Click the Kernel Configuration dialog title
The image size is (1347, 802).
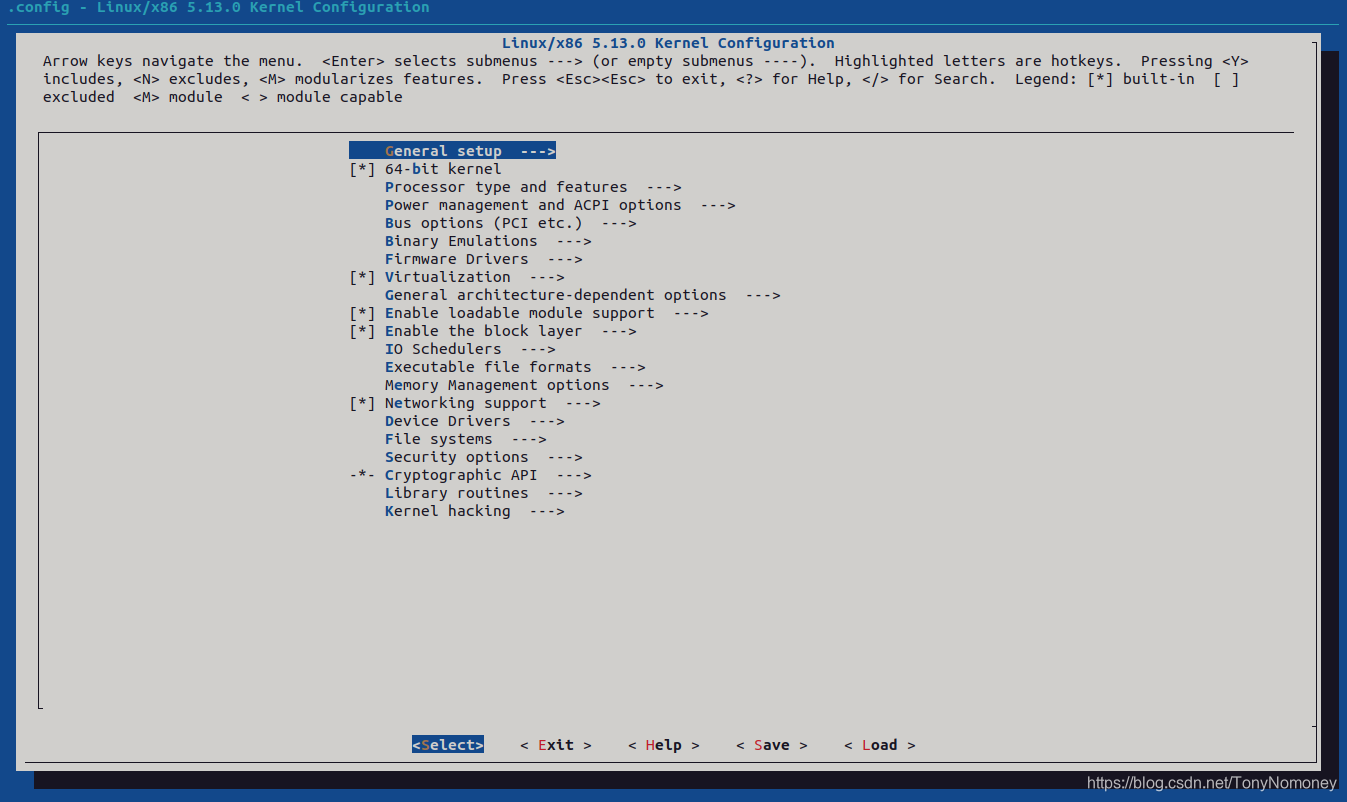(x=668, y=43)
